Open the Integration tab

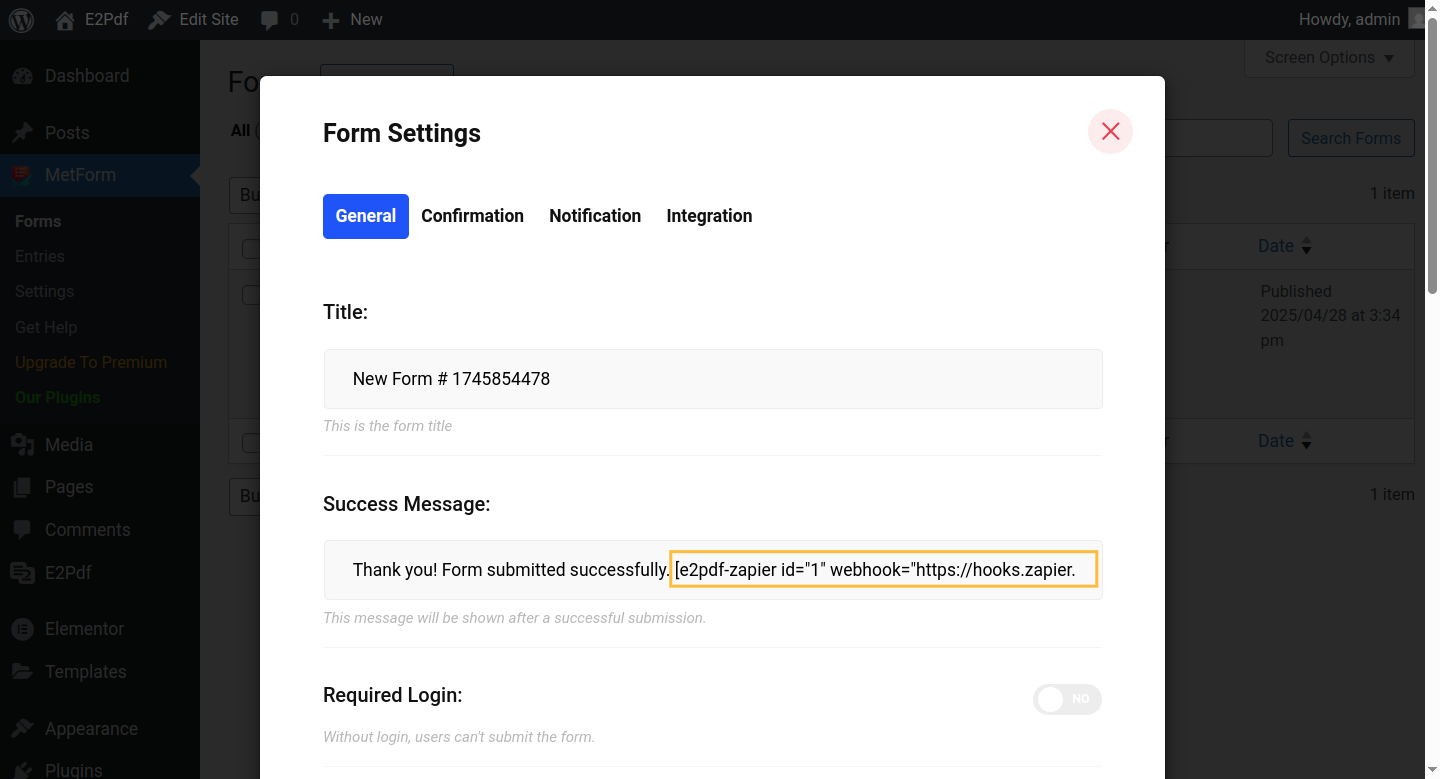709,216
